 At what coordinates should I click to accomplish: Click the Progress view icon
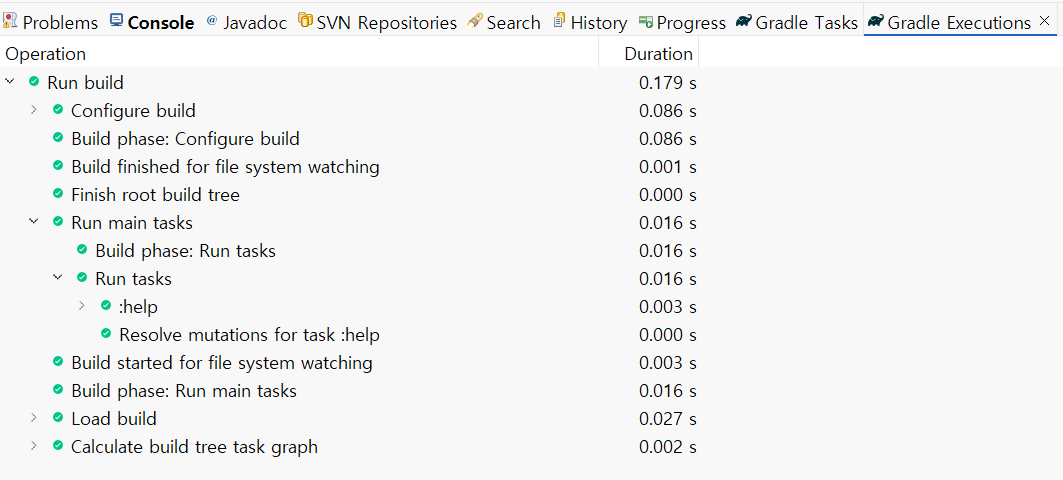[x=646, y=21]
